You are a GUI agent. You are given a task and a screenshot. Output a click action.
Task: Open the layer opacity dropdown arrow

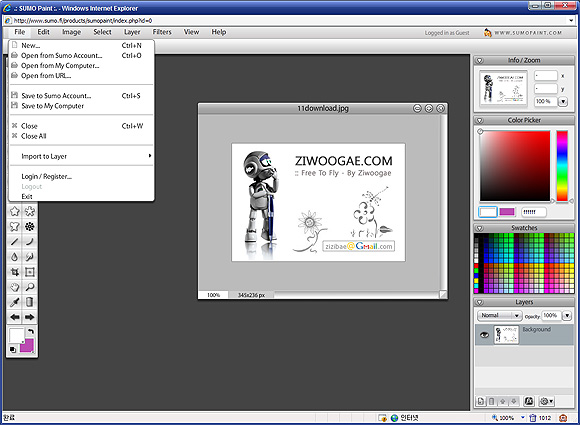pyautogui.click(x=567, y=316)
